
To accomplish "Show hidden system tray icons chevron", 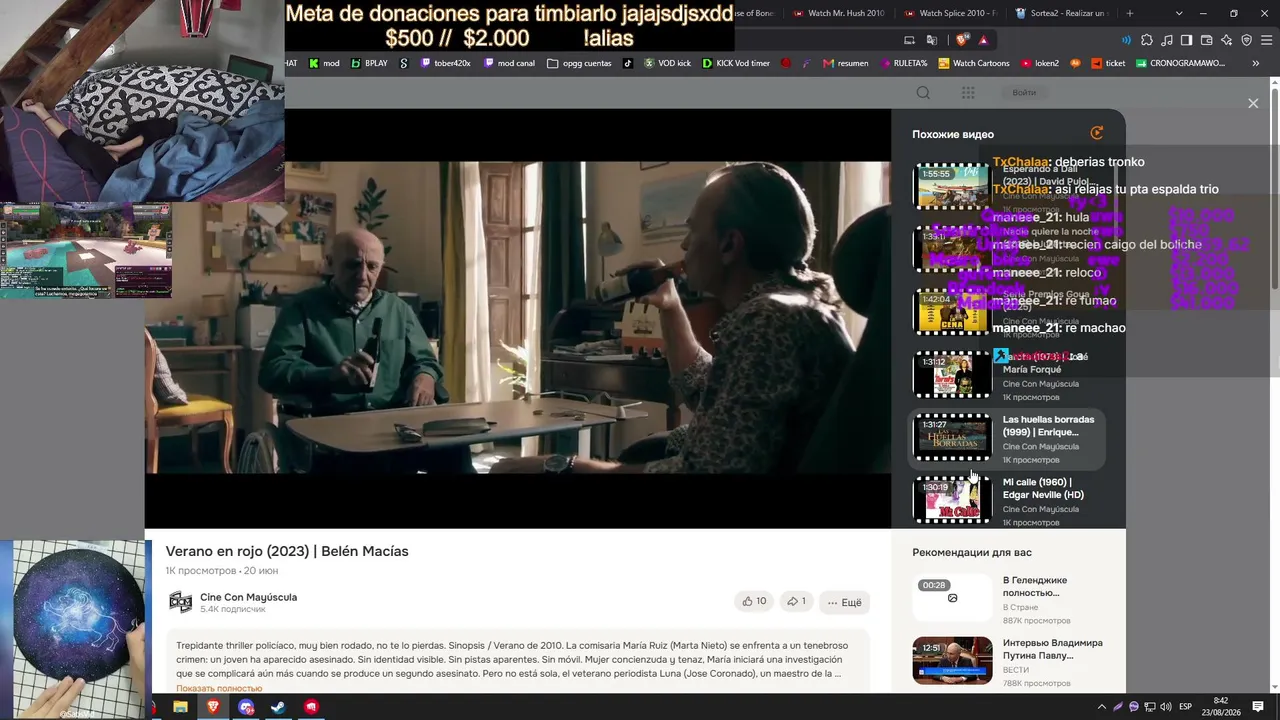I will pyautogui.click(x=1102, y=707).
